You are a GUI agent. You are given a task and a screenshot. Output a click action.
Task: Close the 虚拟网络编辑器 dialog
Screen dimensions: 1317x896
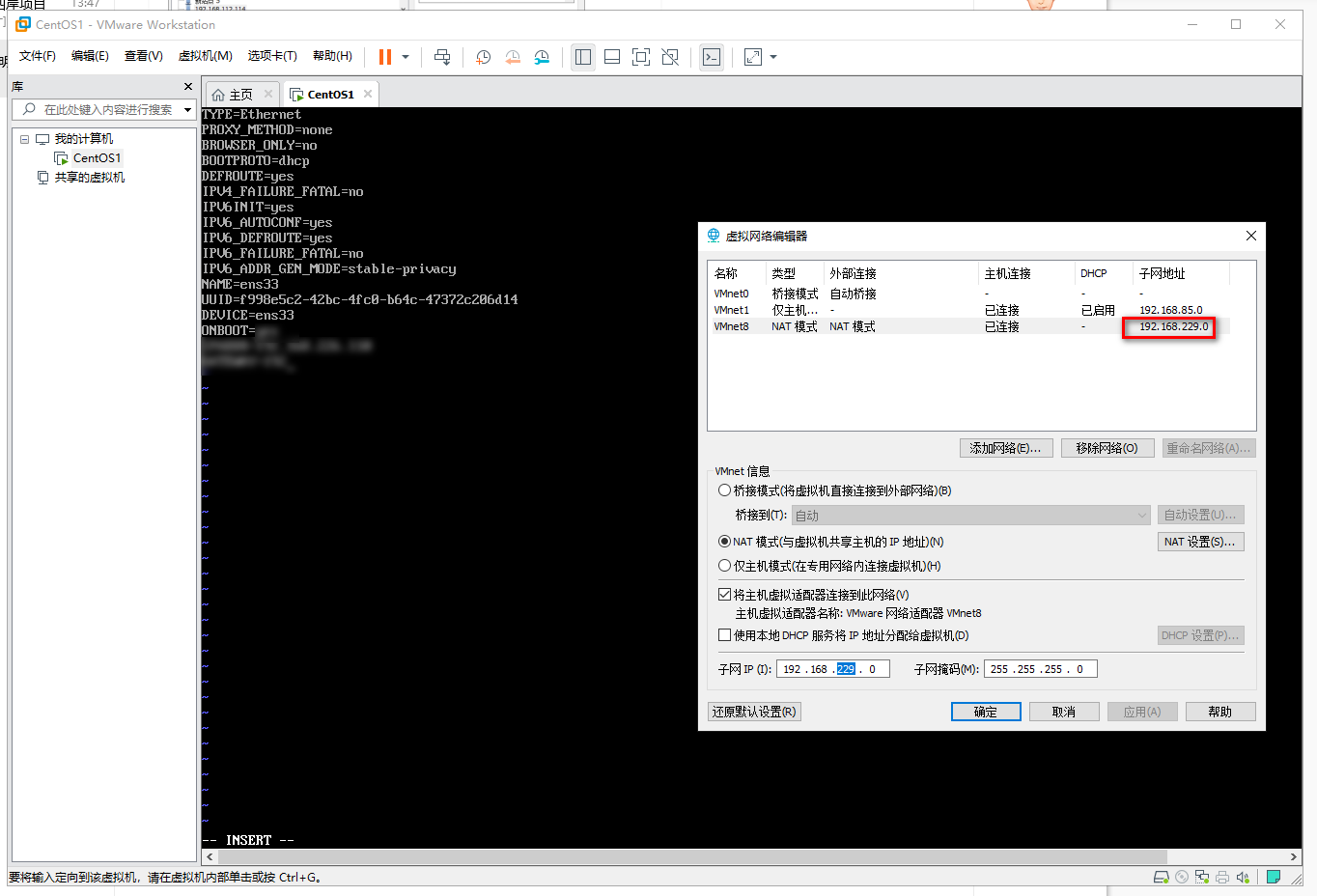(1250, 236)
